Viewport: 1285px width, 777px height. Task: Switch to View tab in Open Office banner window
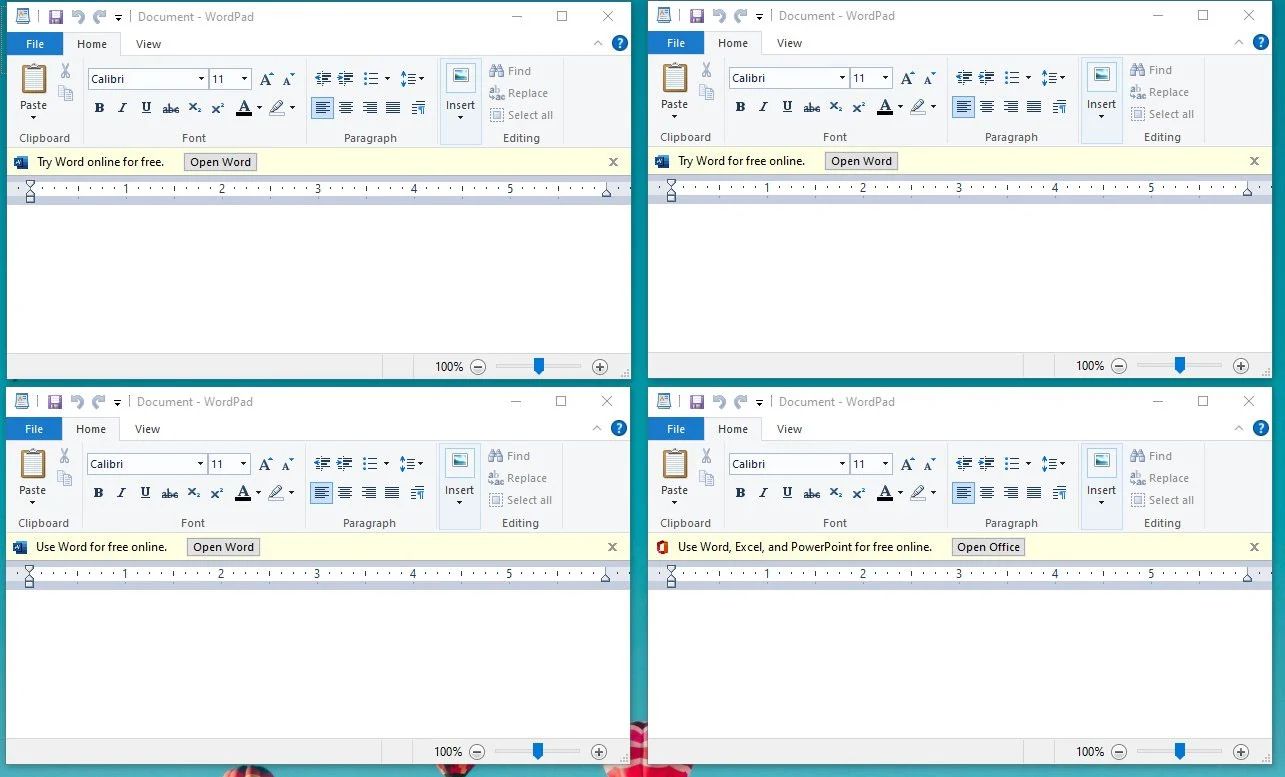coord(790,429)
